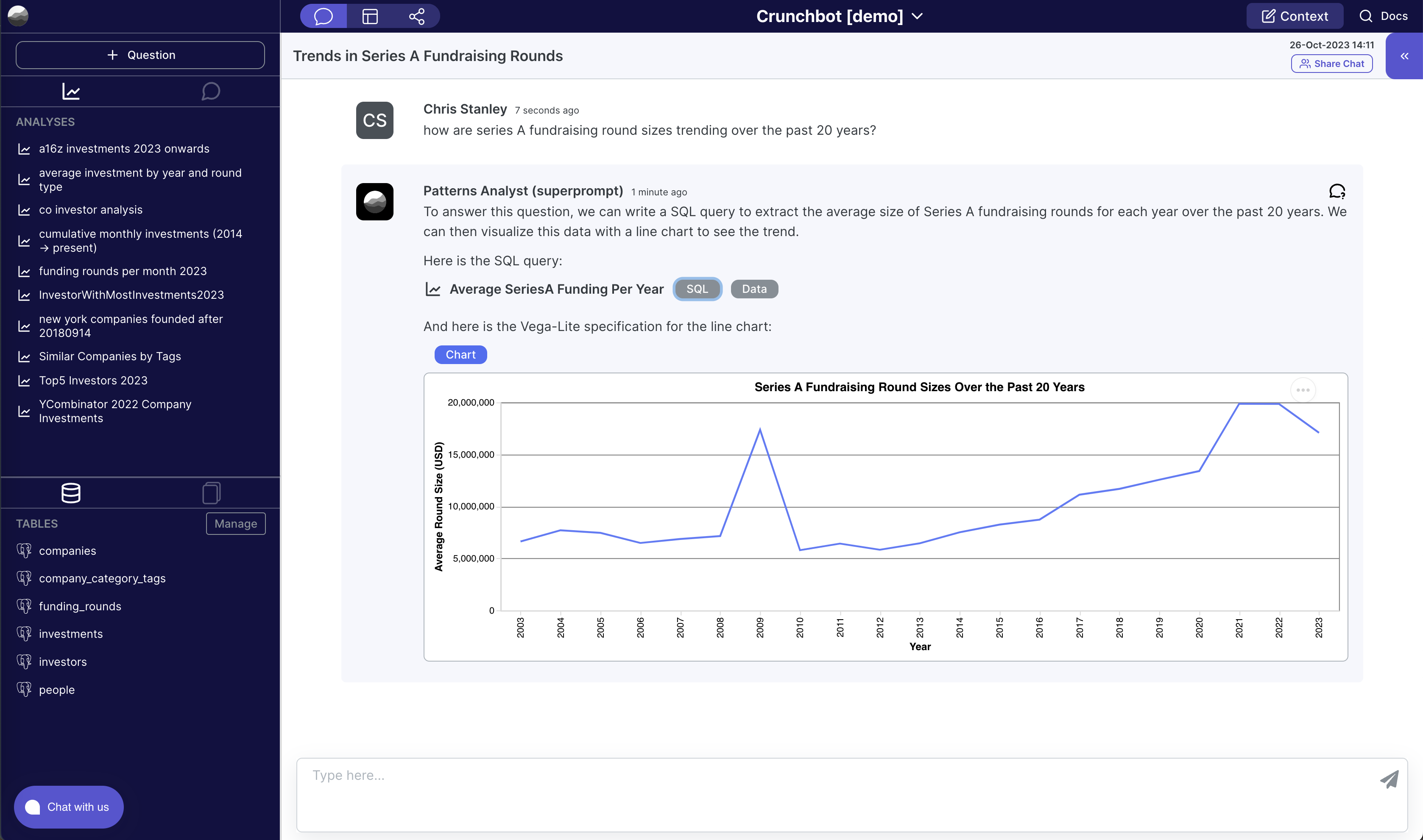The image size is (1423, 840).
Task: Open Similar Companies by Tags analysis
Action: [x=110, y=356]
